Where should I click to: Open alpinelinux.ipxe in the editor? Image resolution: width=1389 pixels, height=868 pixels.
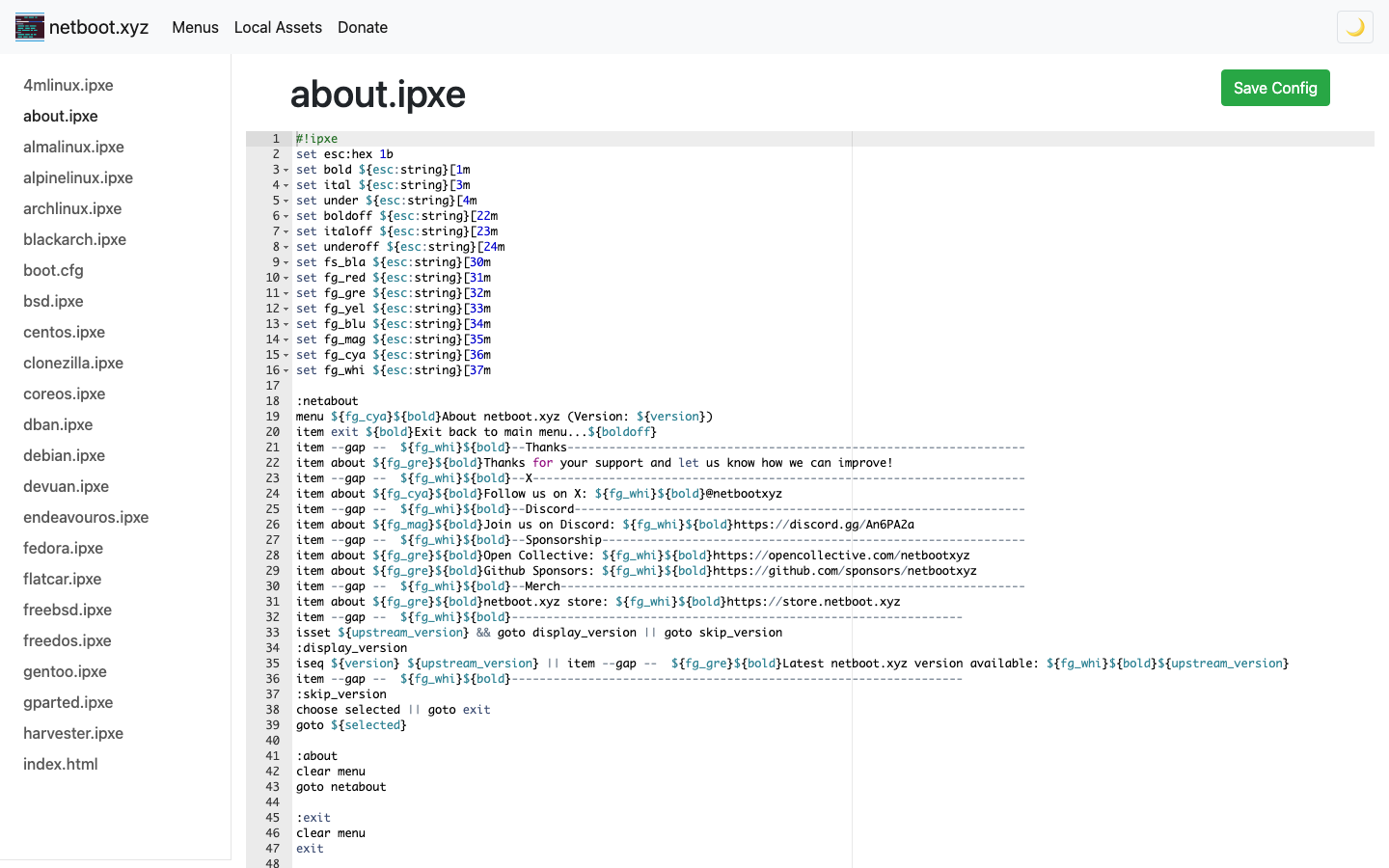point(78,177)
